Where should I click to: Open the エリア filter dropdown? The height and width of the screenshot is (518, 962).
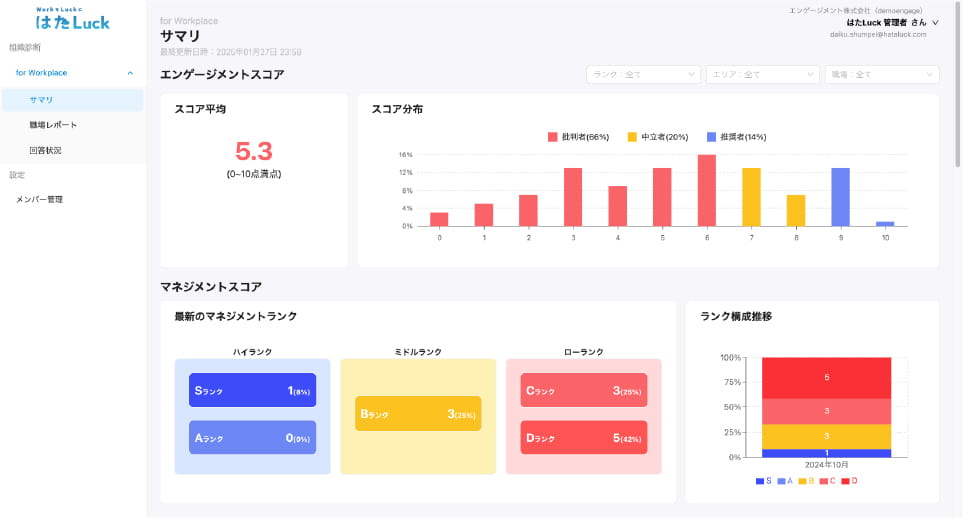pyautogui.click(x=763, y=74)
